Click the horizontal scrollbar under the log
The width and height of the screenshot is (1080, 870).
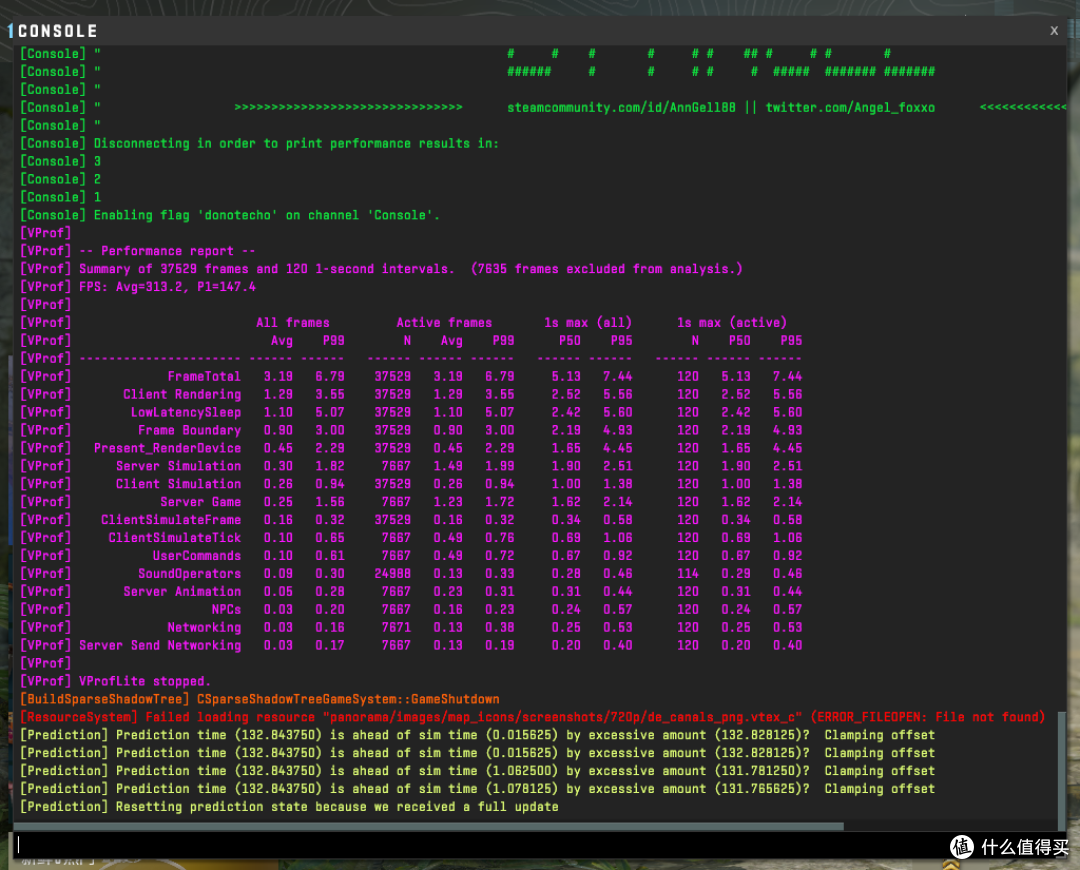coord(428,826)
